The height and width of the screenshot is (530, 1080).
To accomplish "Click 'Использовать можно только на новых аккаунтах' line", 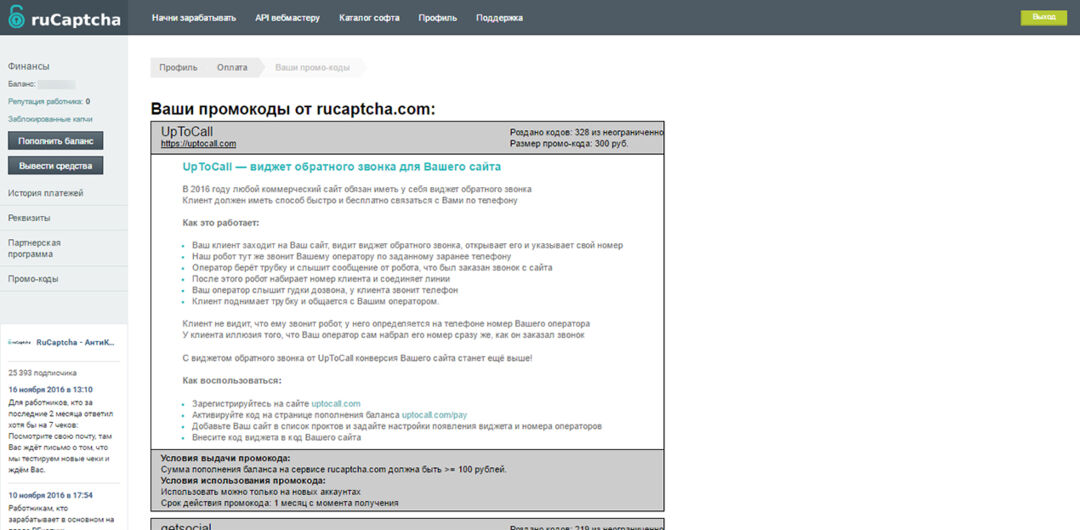I will pos(260,492).
